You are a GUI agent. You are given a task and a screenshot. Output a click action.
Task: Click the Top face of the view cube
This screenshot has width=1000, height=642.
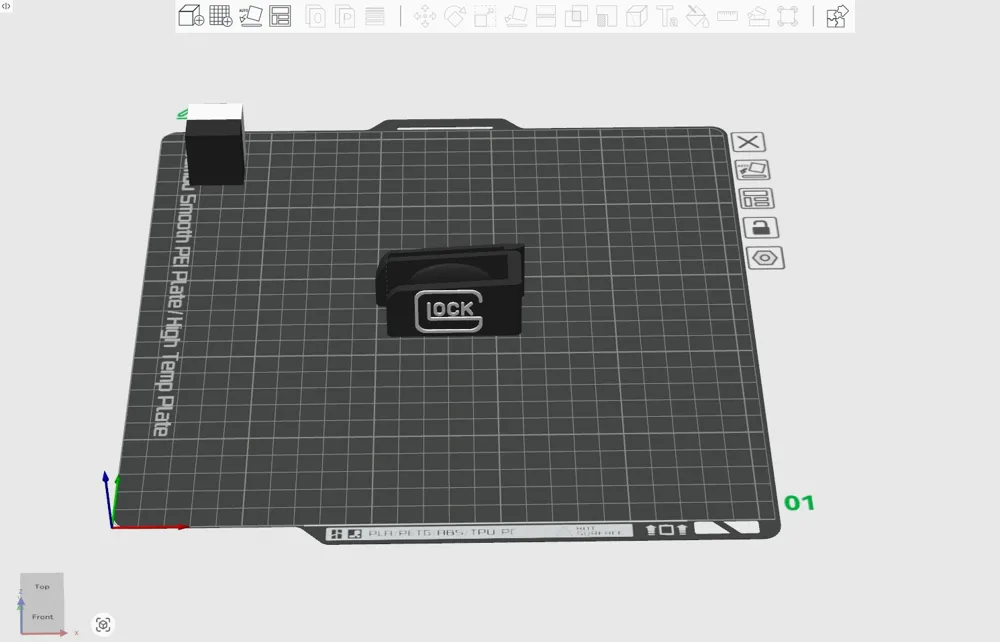pos(42,587)
